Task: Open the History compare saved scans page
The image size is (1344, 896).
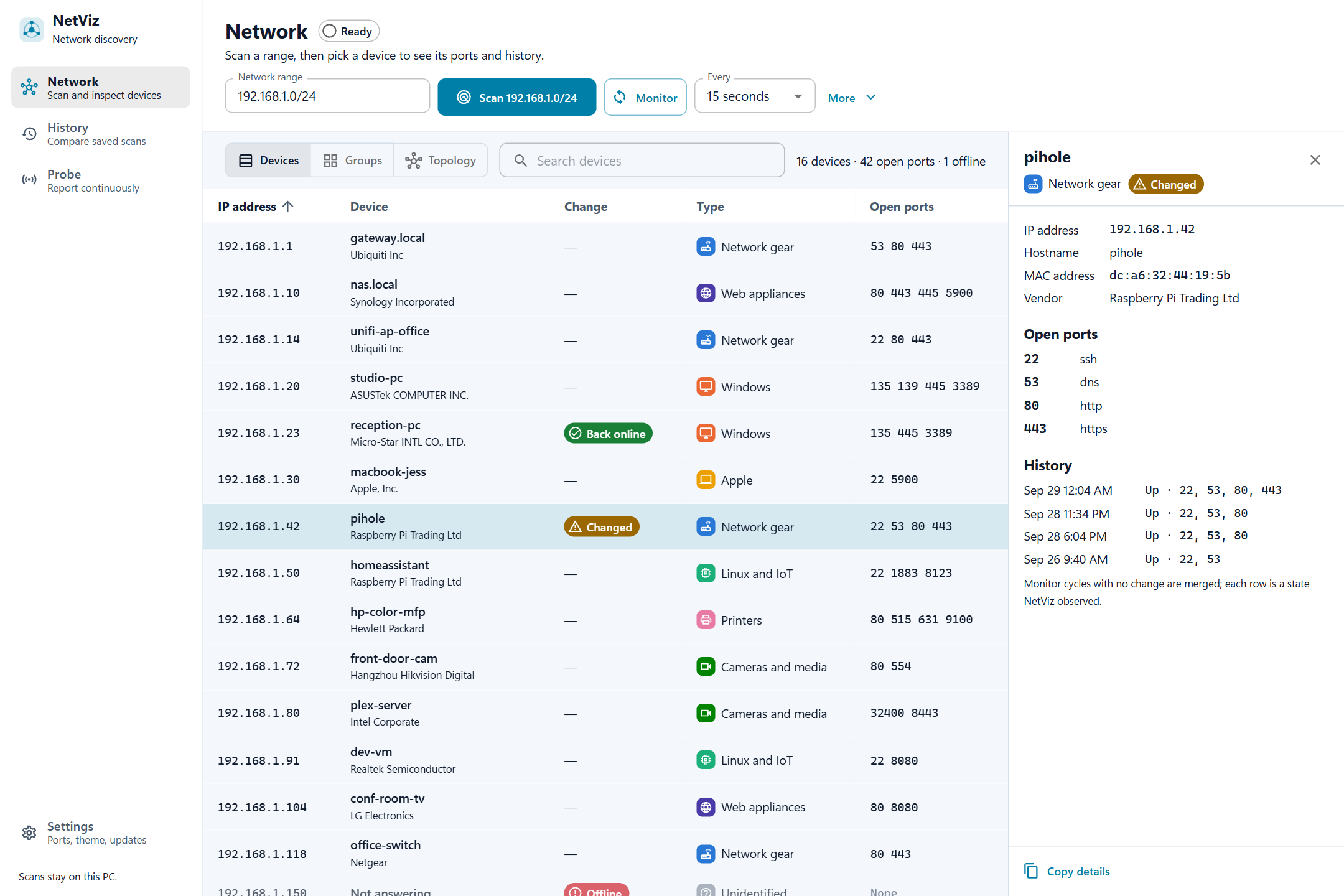Action: (x=101, y=134)
